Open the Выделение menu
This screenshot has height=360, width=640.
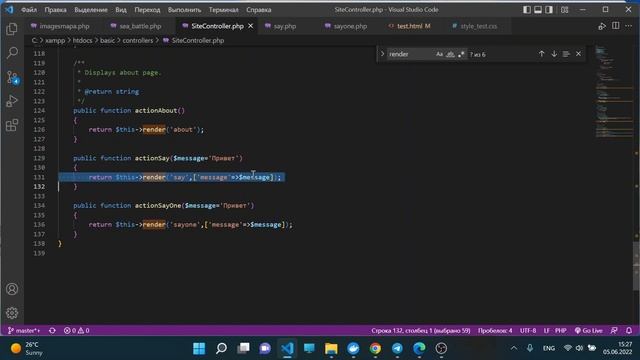click(x=91, y=10)
